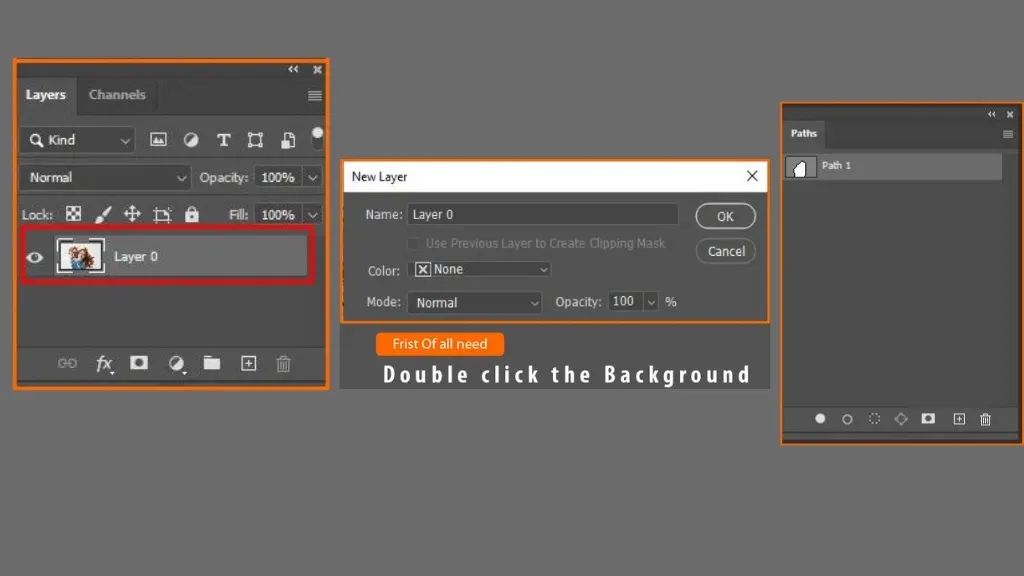Create a new path plus icon
The image size is (1024, 576).
click(959, 419)
